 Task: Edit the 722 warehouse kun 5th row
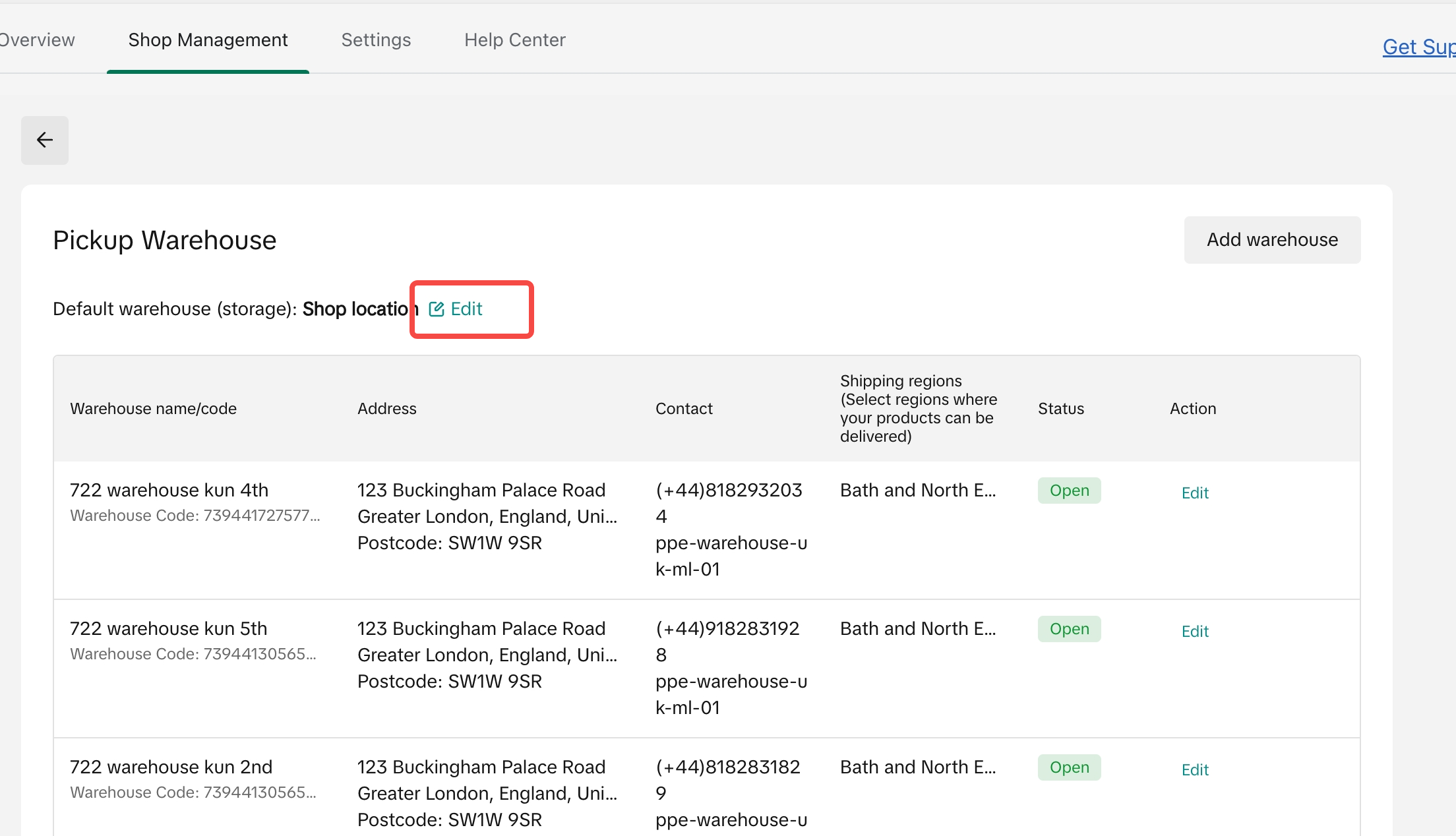[1194, 632]
